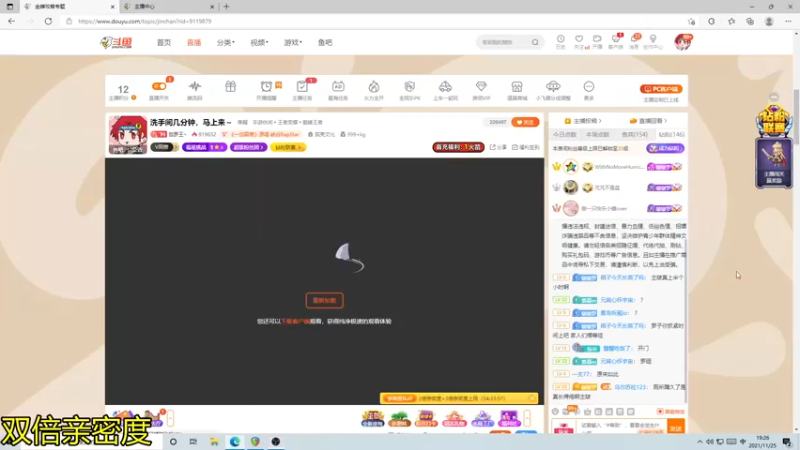Expand the 视频 video dropdown
The height and width of the screenshot is (450, 800).
259,42
